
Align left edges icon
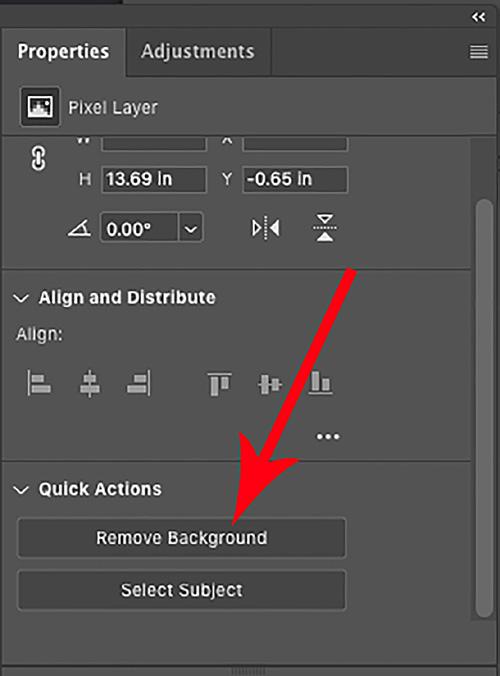tap(39, 383)
